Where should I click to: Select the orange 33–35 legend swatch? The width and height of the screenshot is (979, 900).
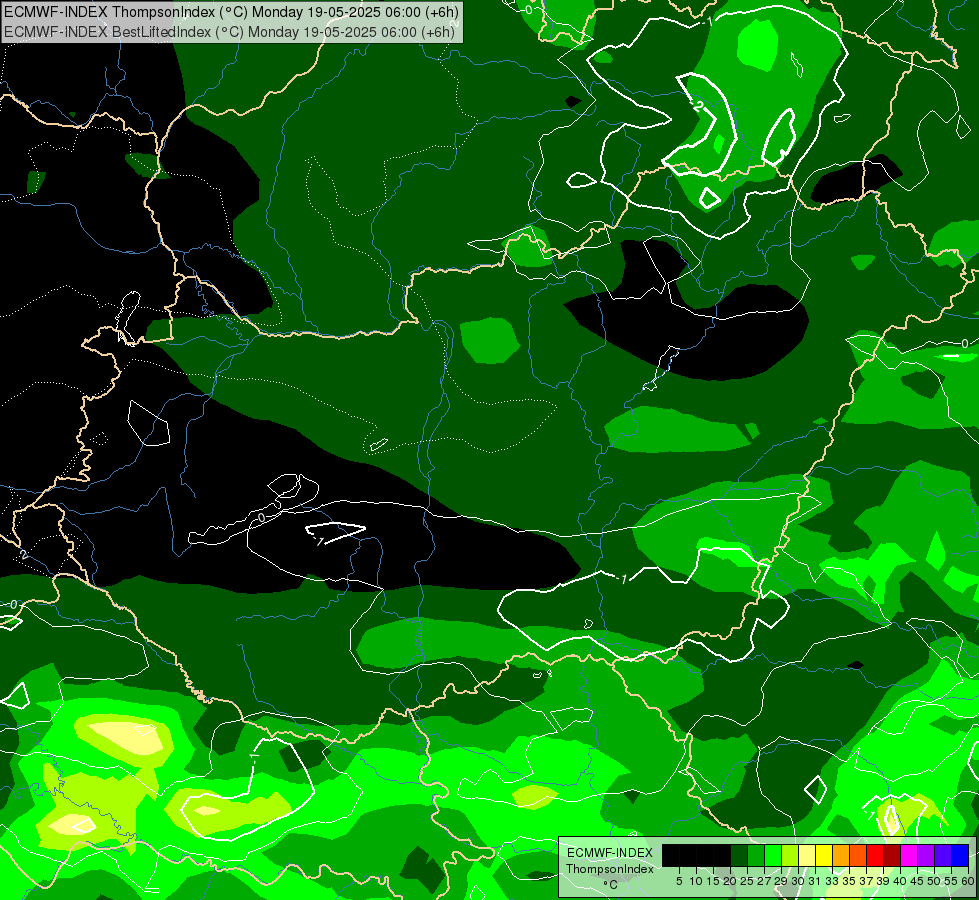tap(841, 855)
